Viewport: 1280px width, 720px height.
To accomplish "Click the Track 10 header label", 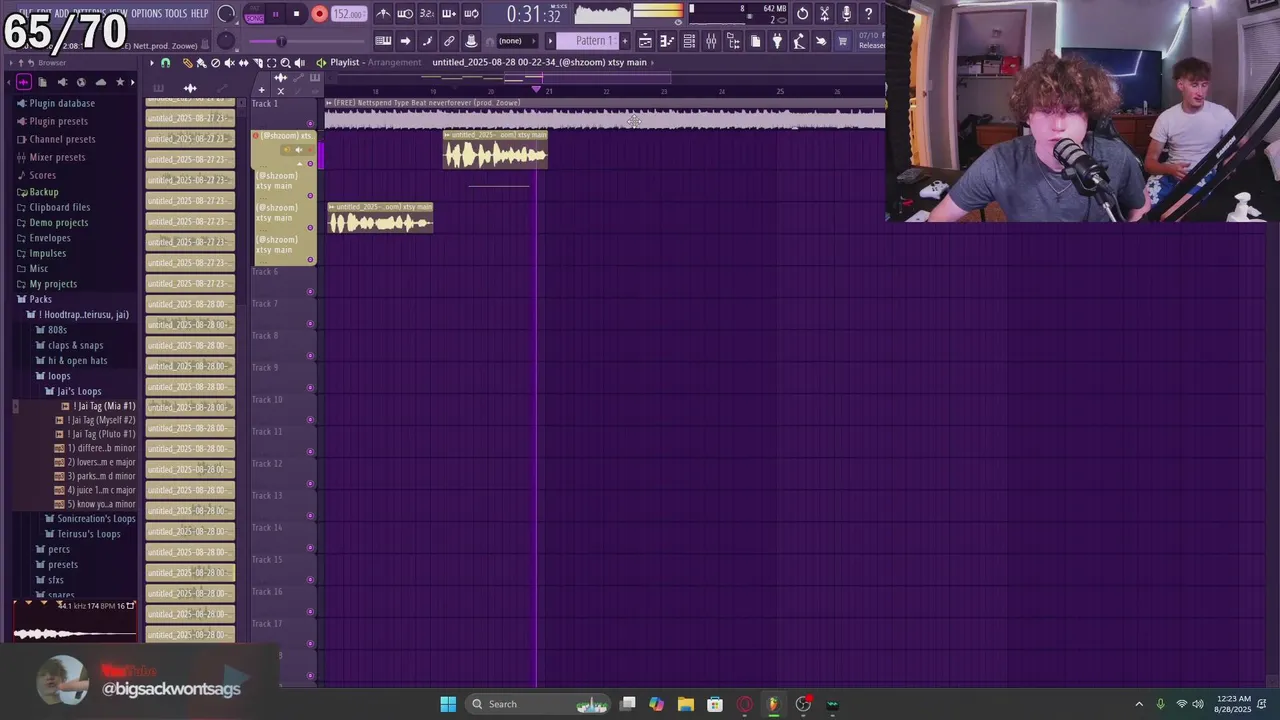I will tap(267, 399).
